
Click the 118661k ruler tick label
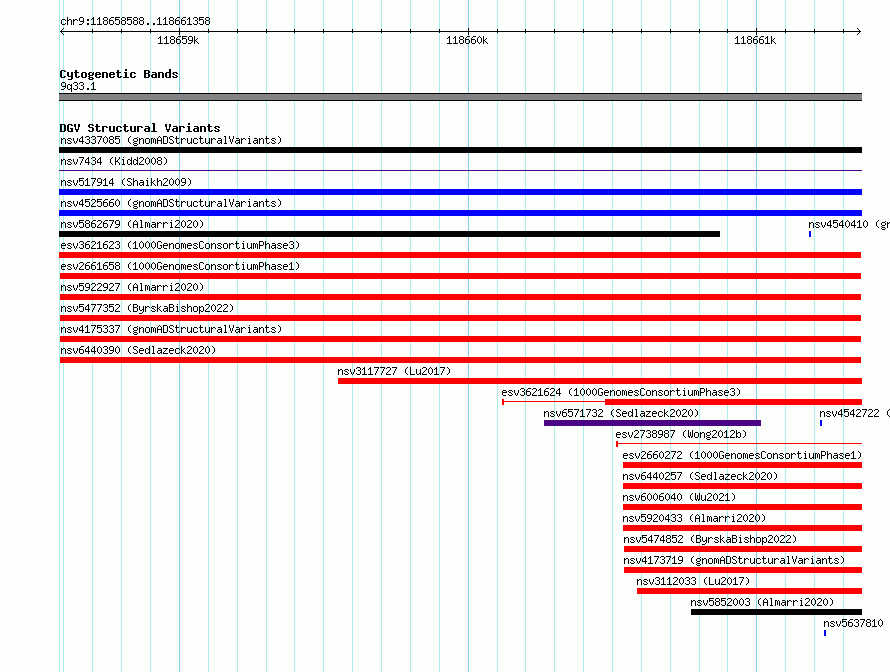(x=755, y=40)
